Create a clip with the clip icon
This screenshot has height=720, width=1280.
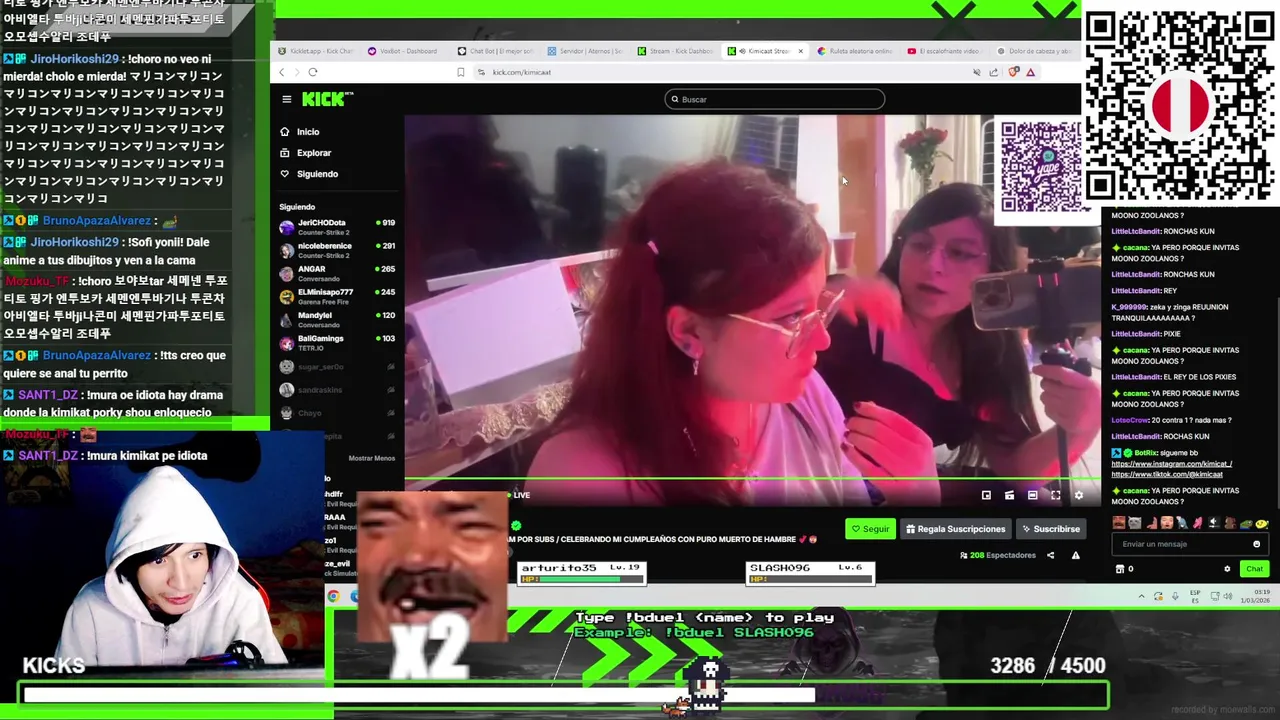point(1009,495)
